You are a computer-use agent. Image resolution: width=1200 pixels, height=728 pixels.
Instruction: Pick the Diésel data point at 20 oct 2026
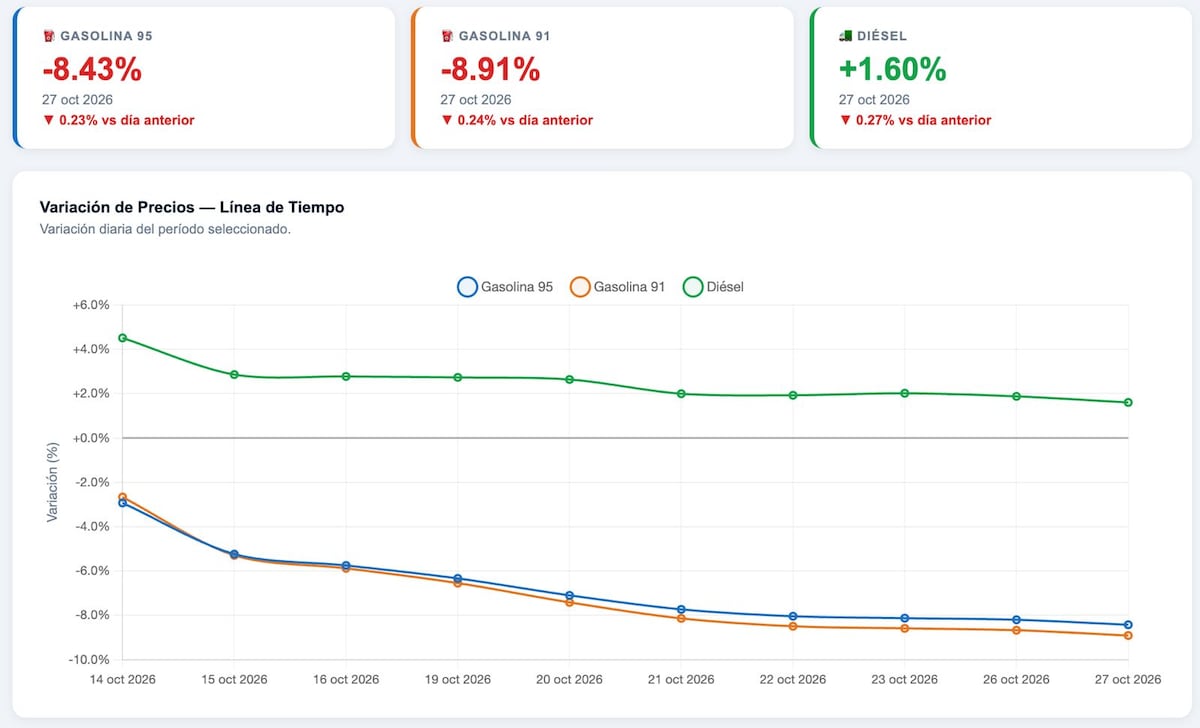[569, 380]
